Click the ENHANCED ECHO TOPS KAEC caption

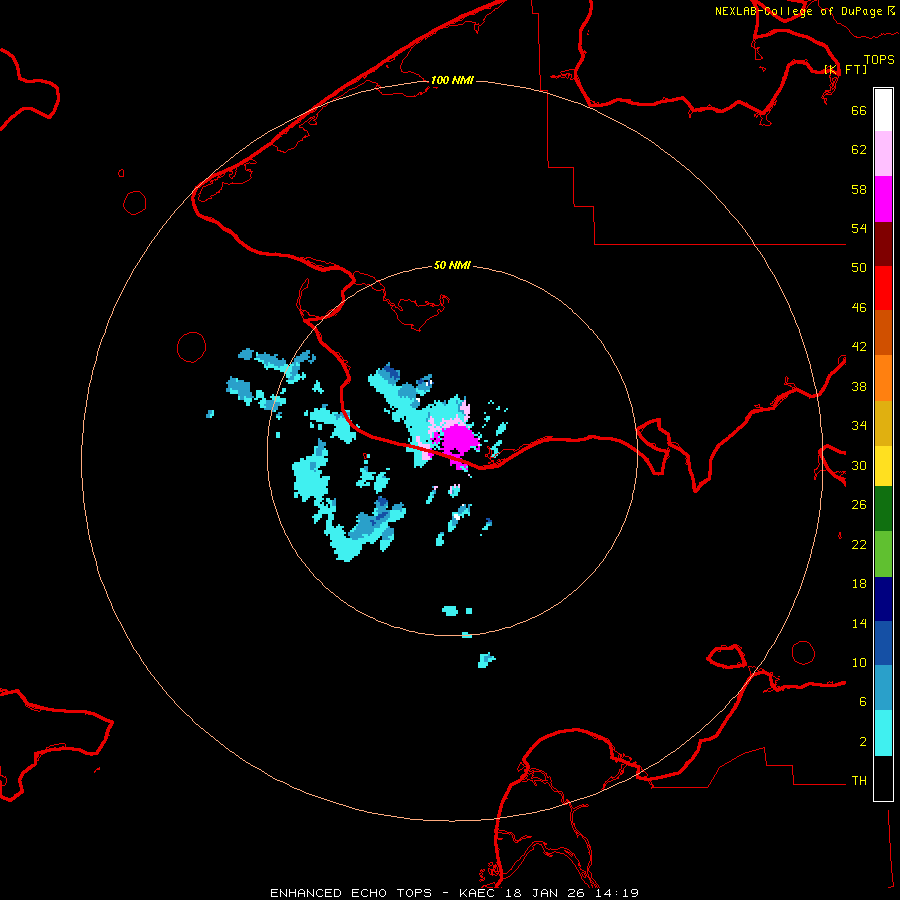(454, 893)
